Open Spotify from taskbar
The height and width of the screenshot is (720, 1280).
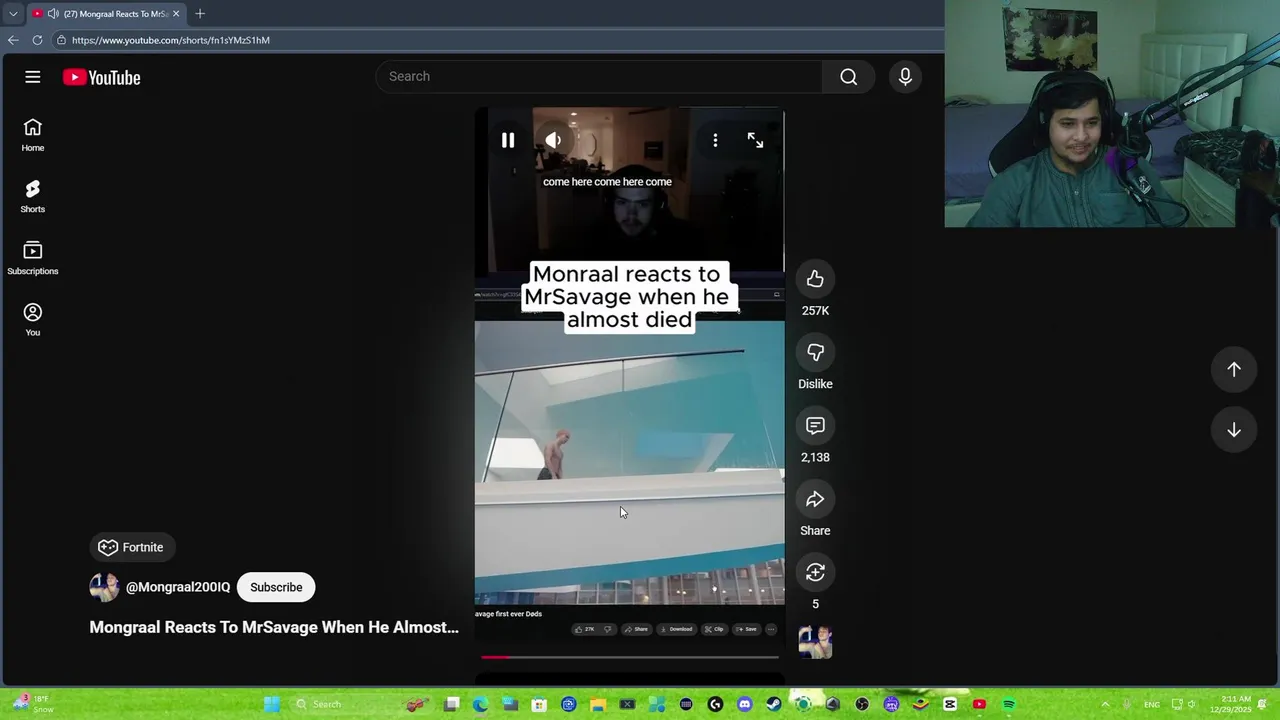point(1008,704)
